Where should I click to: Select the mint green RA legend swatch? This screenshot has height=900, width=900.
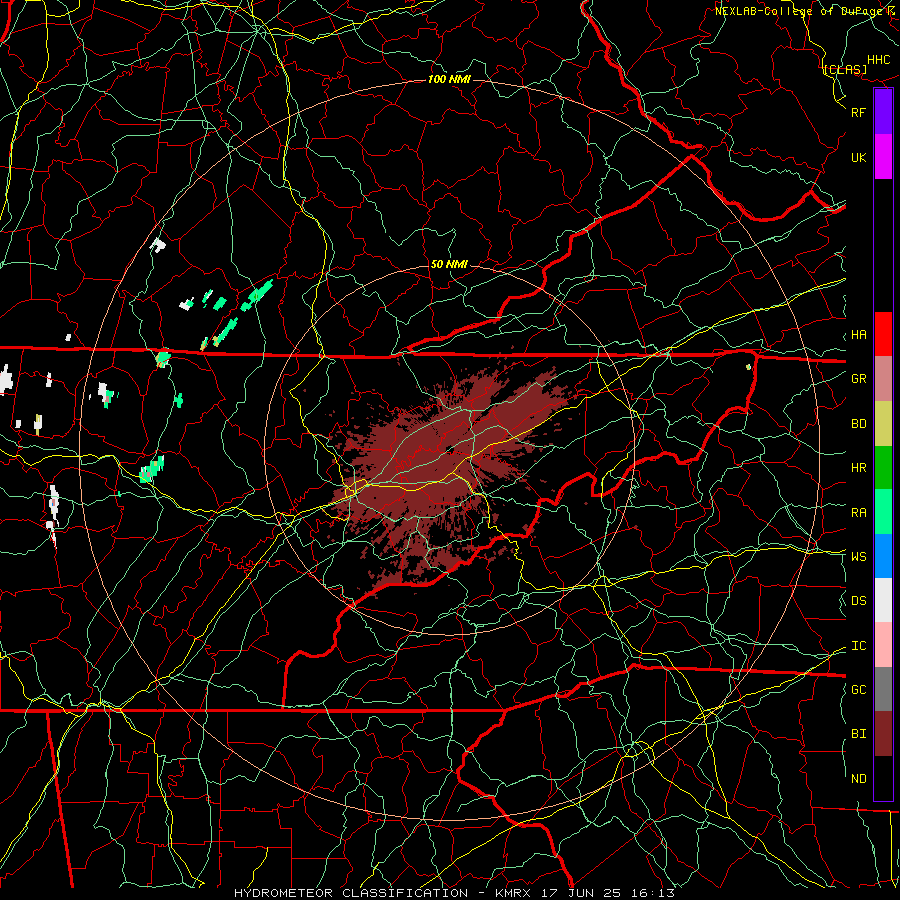tap(883, 512)
